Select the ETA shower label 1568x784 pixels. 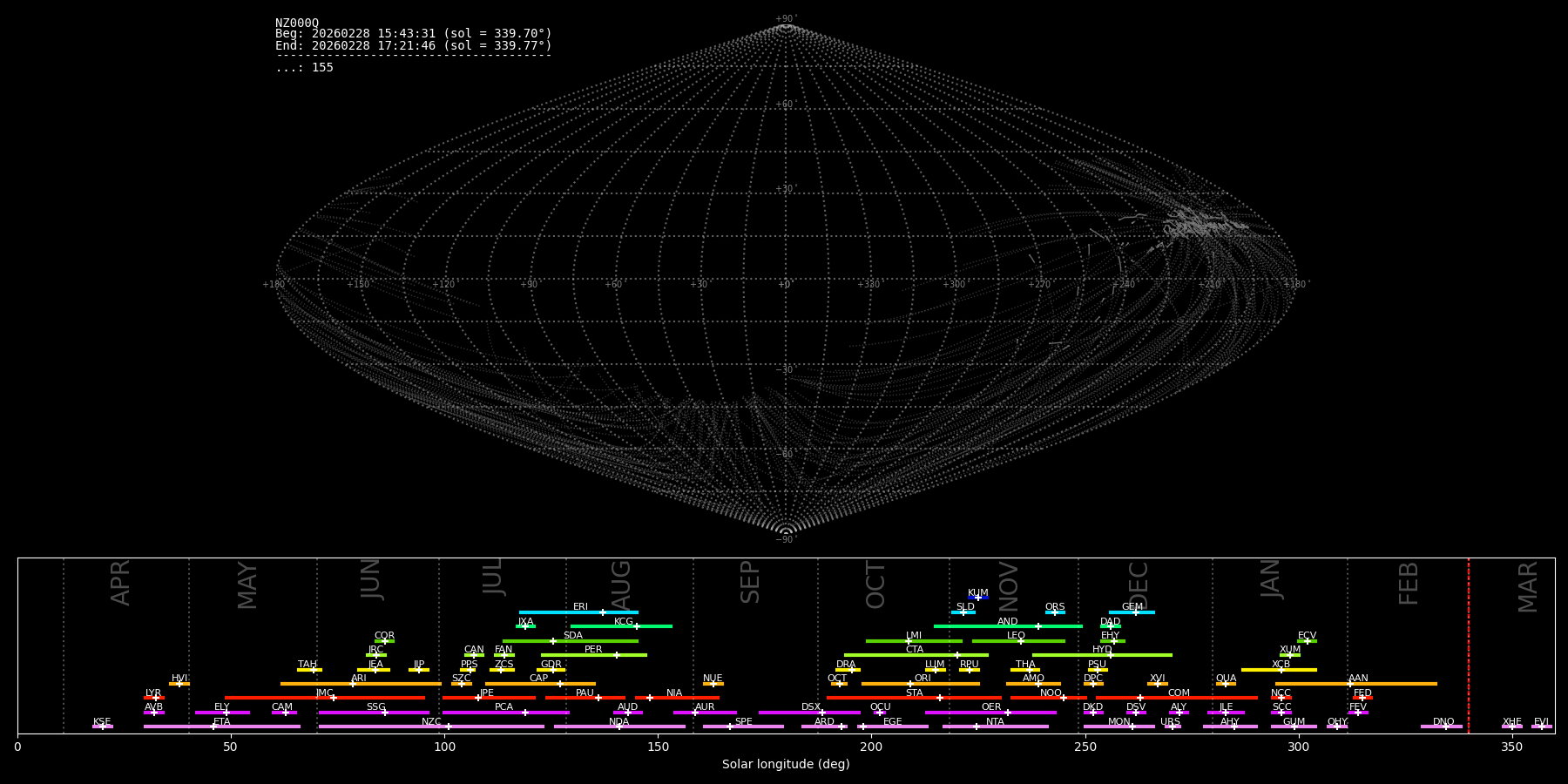click(222, 722)
